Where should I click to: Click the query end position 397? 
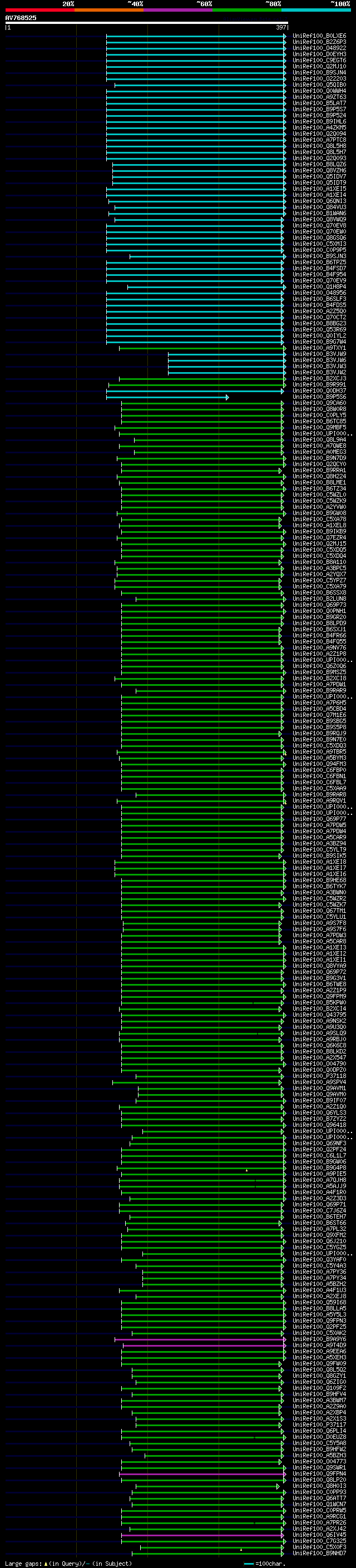pos(281,27)
